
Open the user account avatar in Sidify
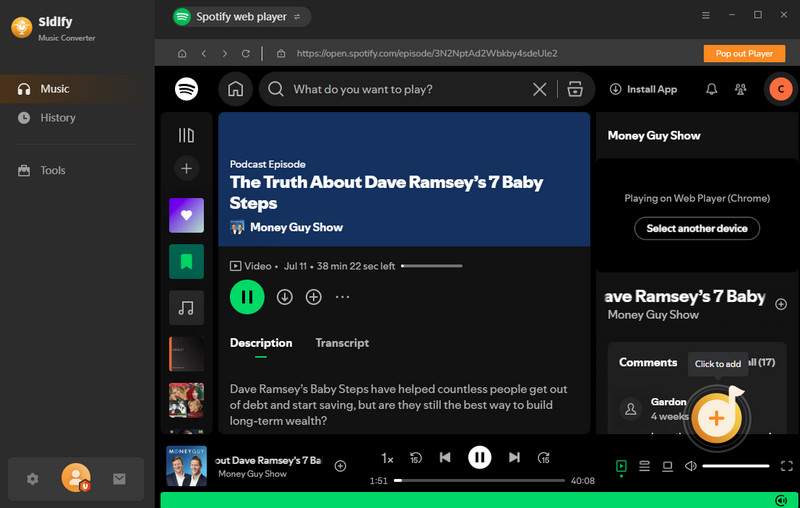(x=76, y=478)
